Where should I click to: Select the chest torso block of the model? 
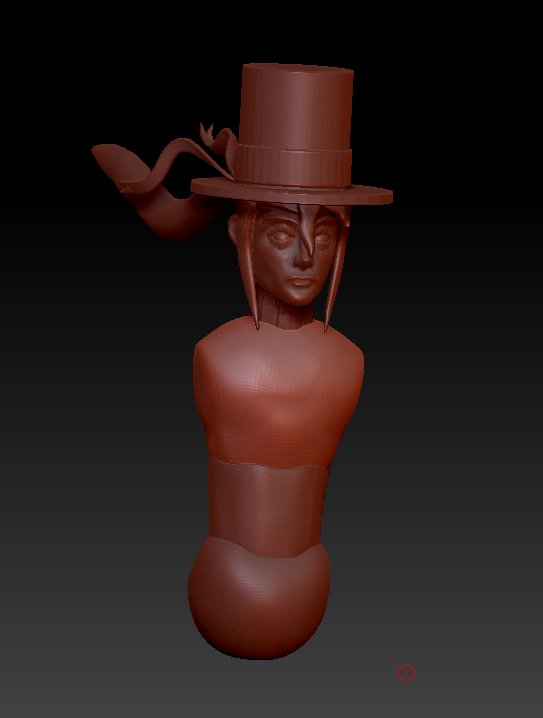point(278,393)
